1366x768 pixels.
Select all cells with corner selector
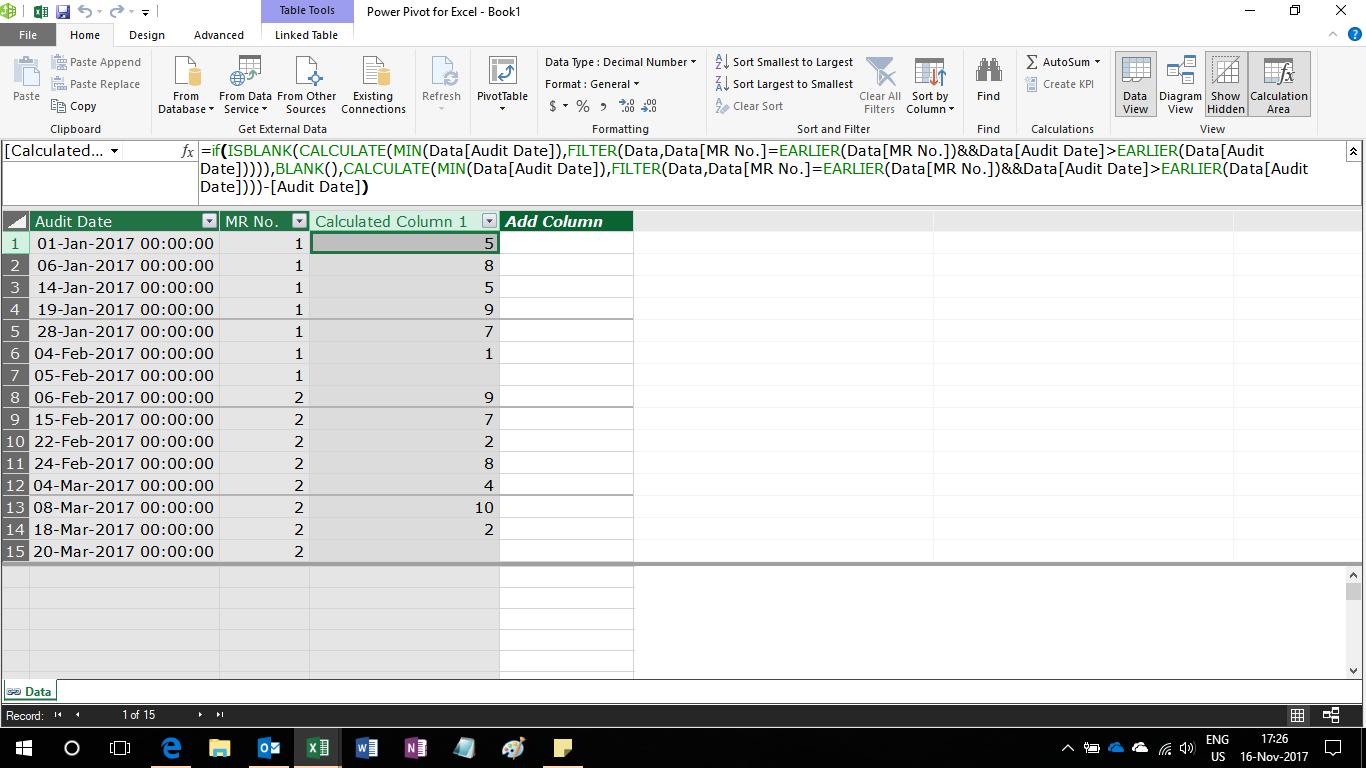[15, 221]
